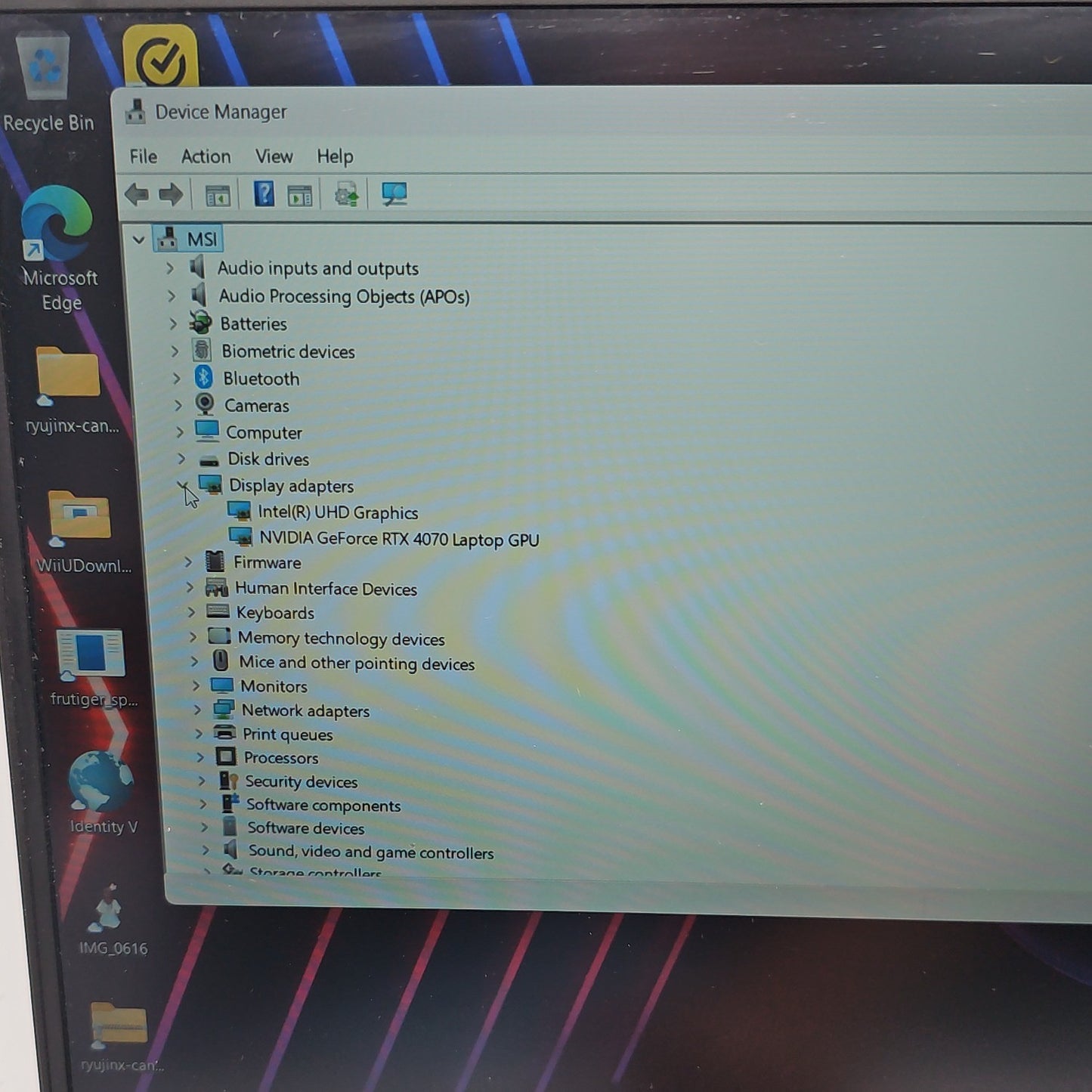Select the MSI computer root label

(x=202, y=240)
